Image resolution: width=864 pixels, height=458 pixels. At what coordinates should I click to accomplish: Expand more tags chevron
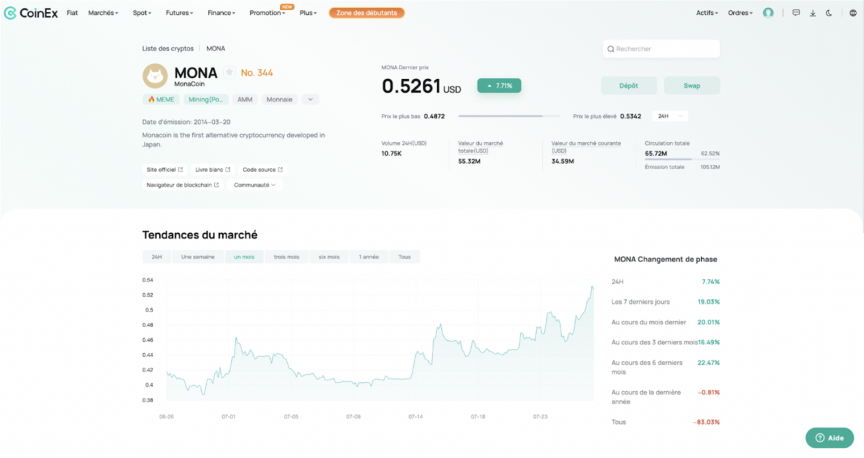310,99
